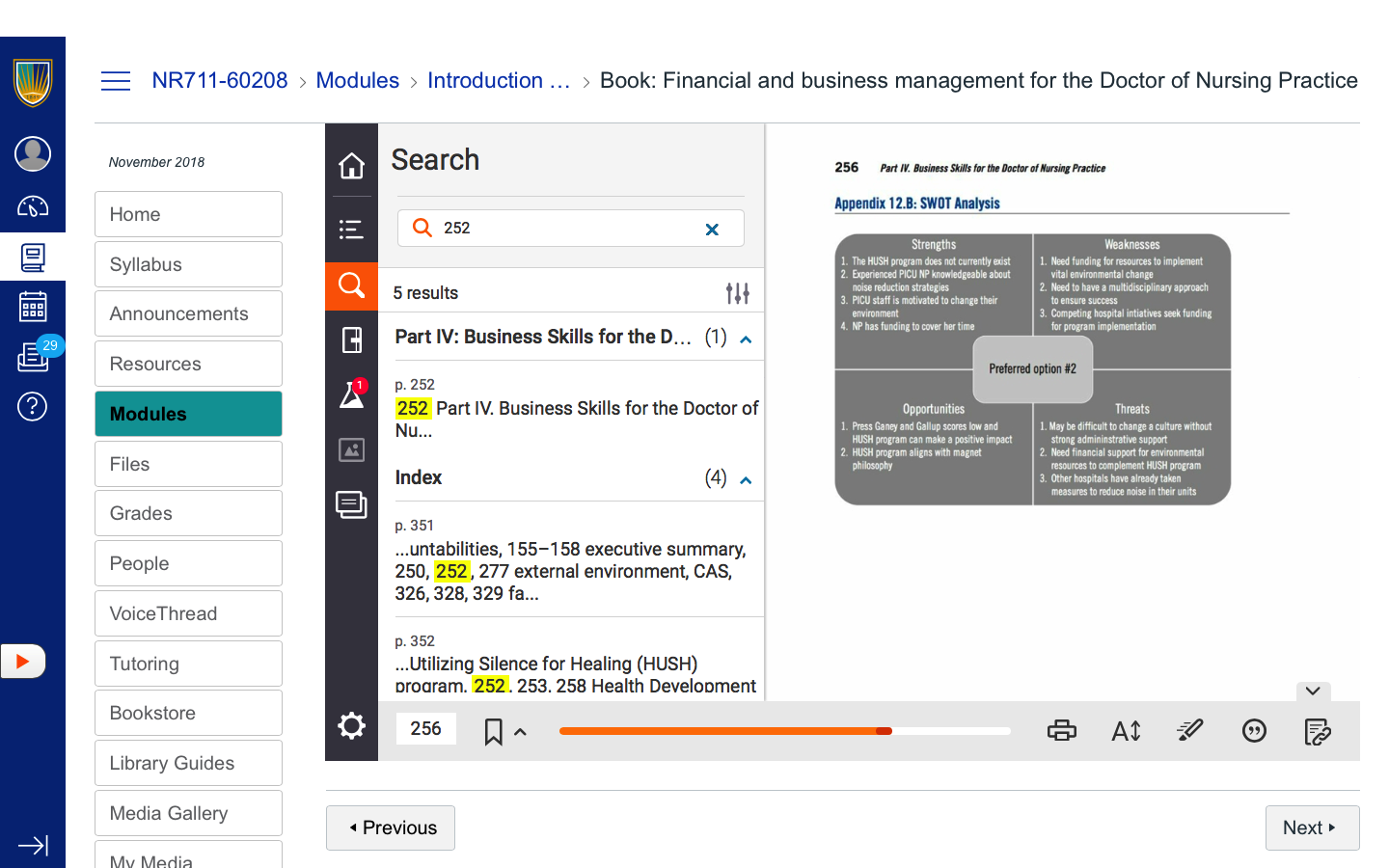This screenshot has width=1389, height=868.
Task: Collapse the Index results section
Action: (746, 480)
